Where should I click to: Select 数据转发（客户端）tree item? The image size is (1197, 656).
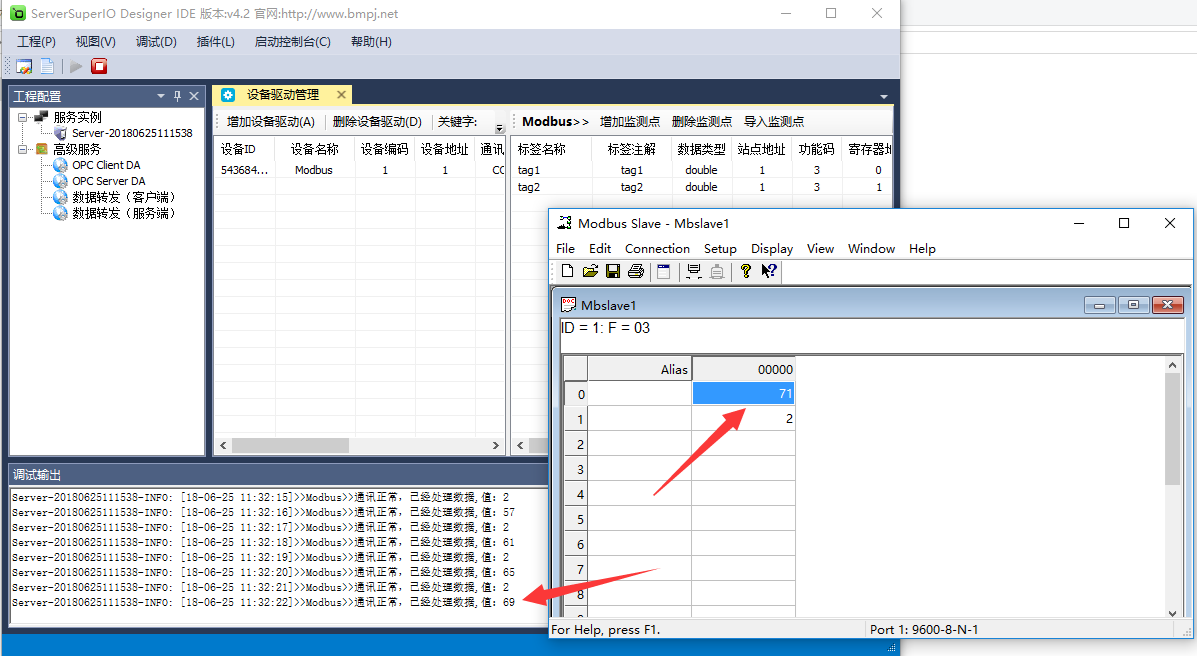pyautogui.click(x=124, y=197)
